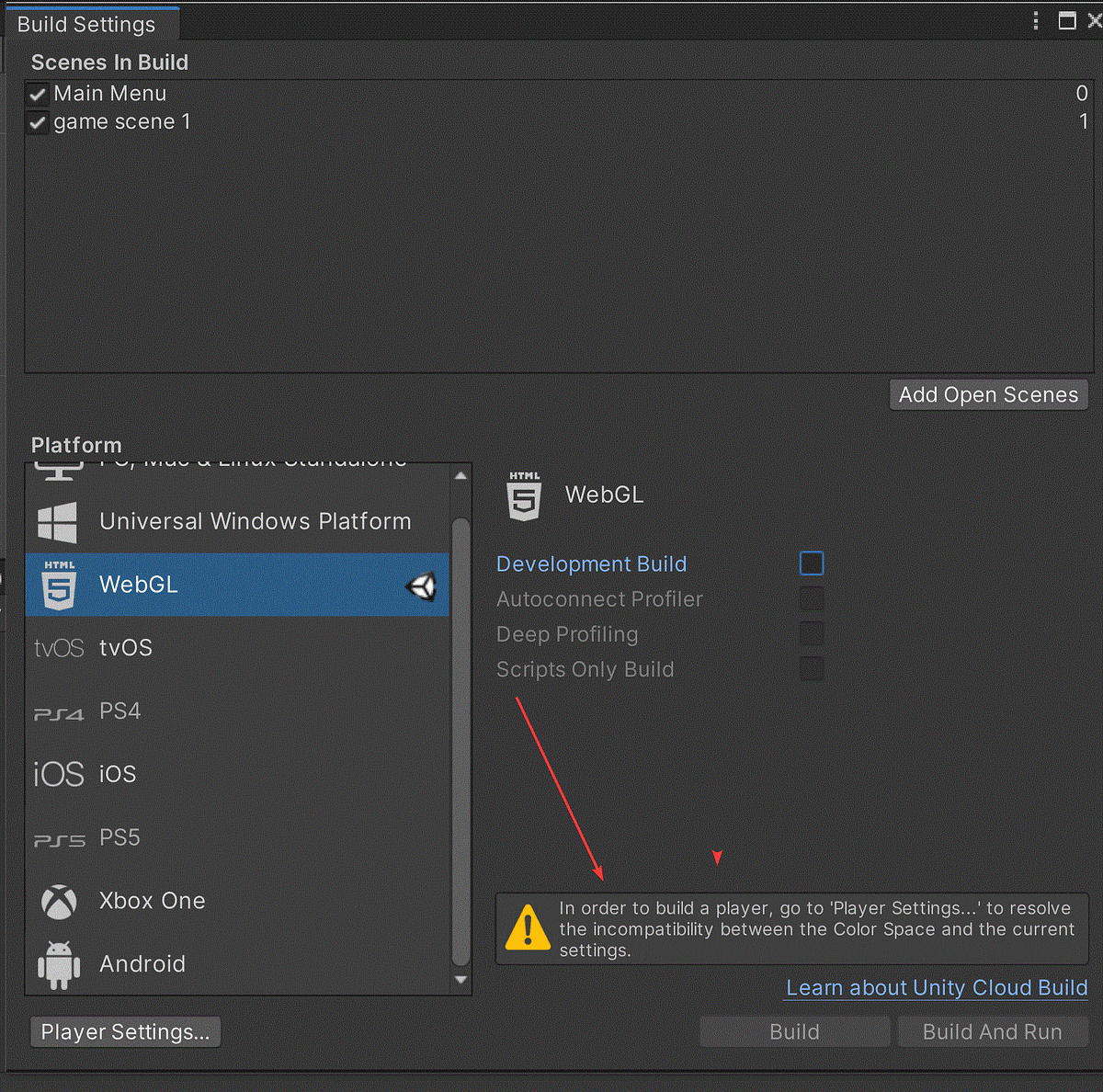Image resolution: width=1103 pixels, height=1092 pixels.
Task: Uncheck the game scene 1 checkbox
Action: (x=38, y=122)
